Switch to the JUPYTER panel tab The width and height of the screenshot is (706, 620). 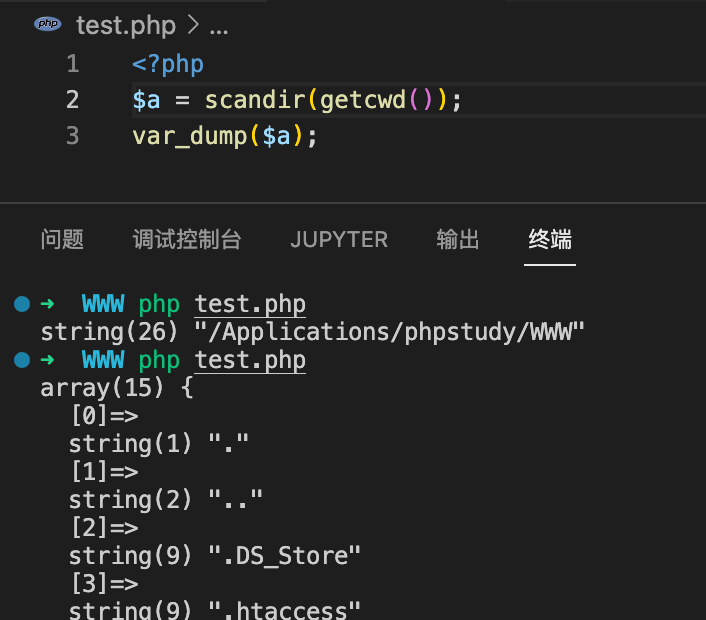[x=339, y=239]
